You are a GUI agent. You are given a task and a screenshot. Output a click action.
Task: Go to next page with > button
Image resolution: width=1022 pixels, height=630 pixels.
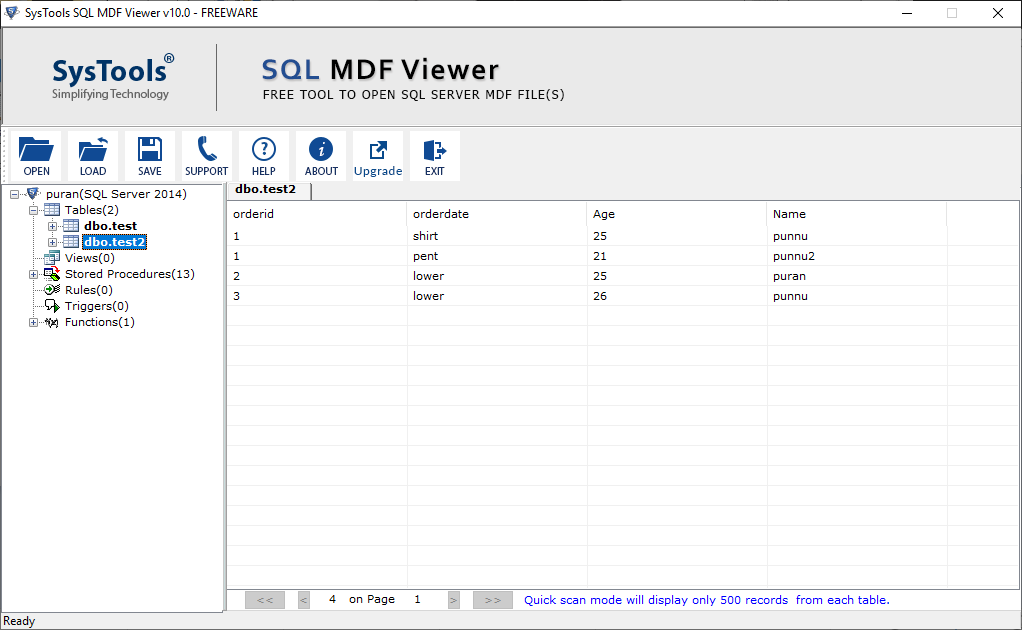[454, 600]
